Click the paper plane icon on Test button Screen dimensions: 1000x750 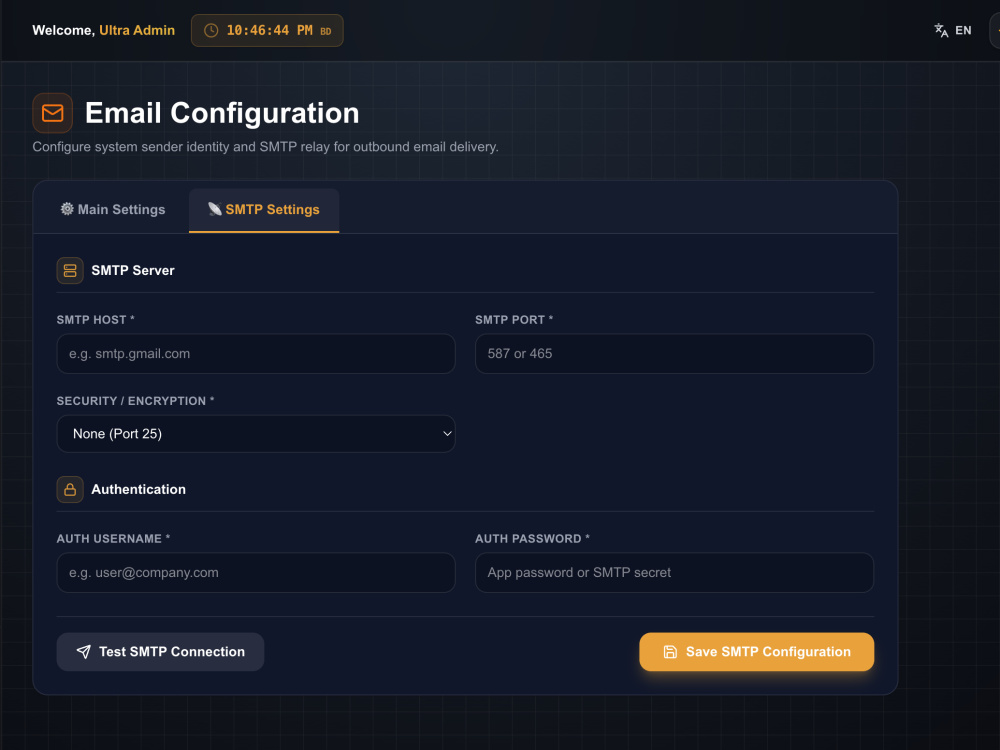tap(84, 652)
